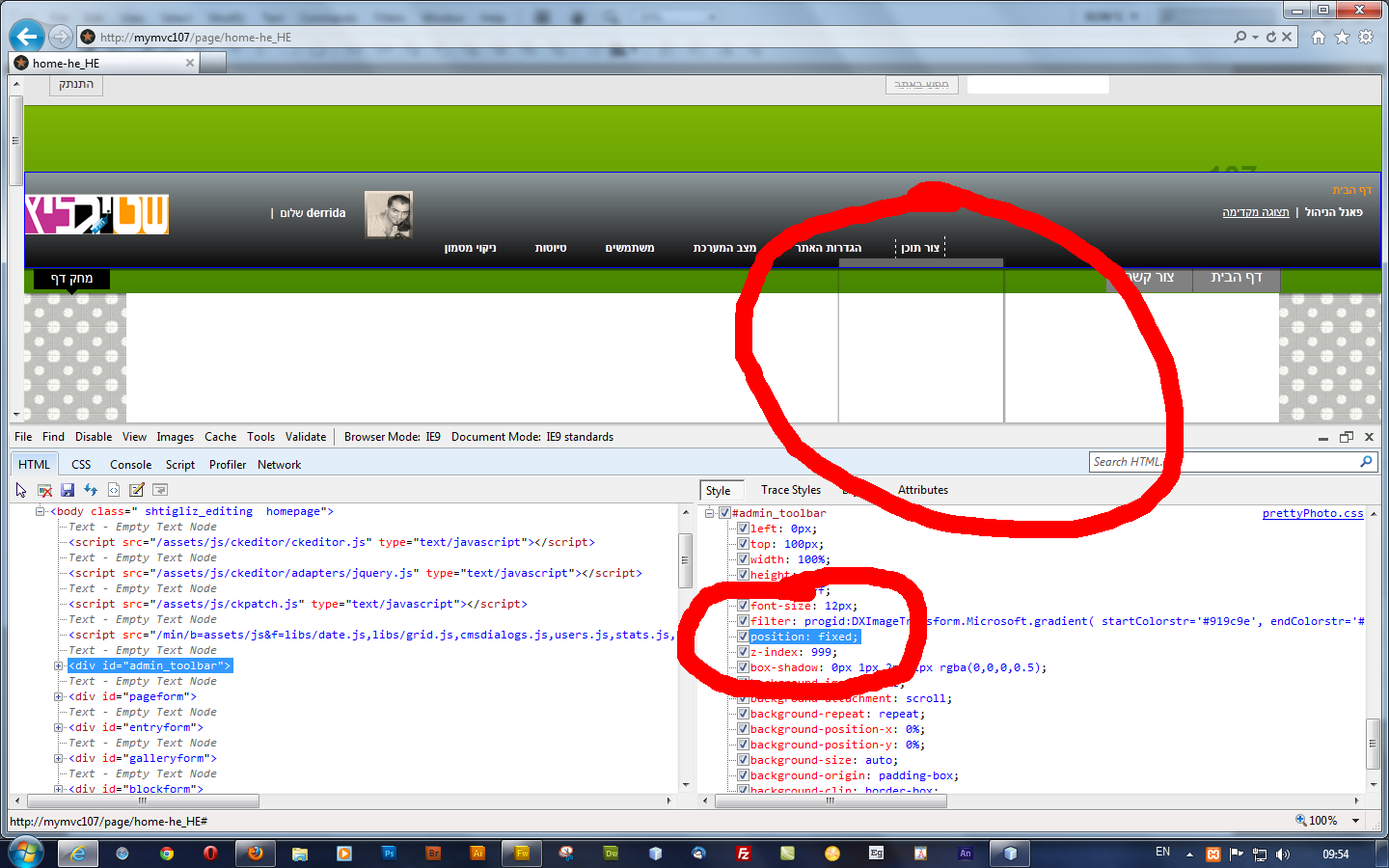Open the Images menu
Screen dimensions: 1389x868
pyautogui.click(x=175, y=437)
